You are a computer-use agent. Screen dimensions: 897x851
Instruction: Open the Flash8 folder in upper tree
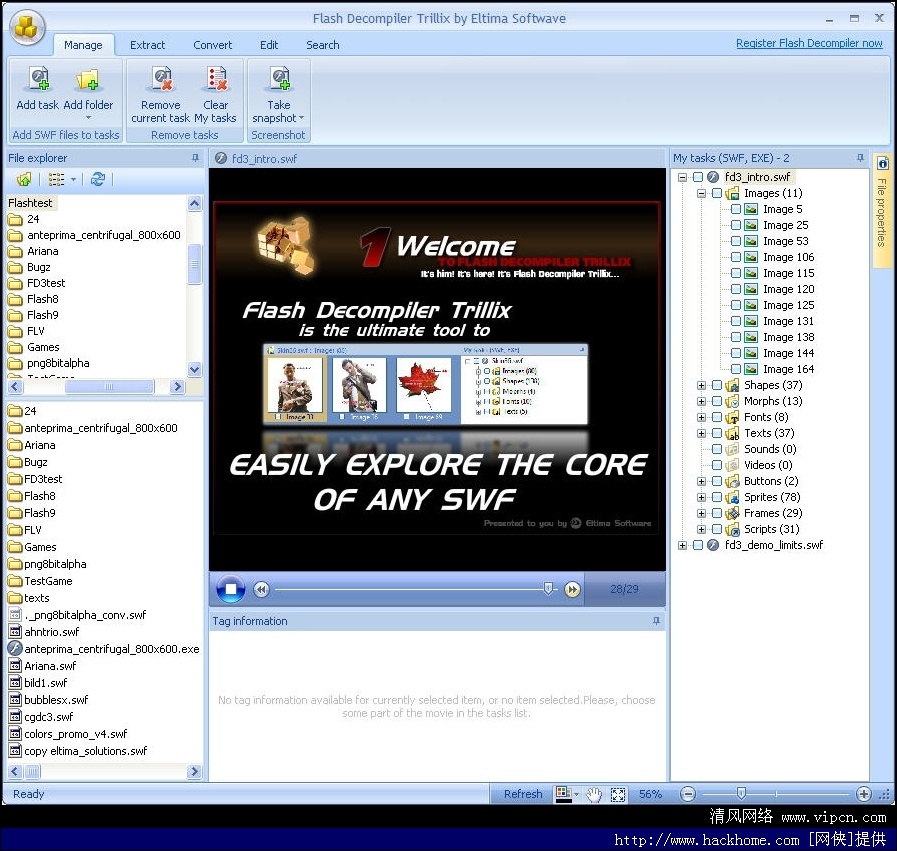tap(42, 299)
